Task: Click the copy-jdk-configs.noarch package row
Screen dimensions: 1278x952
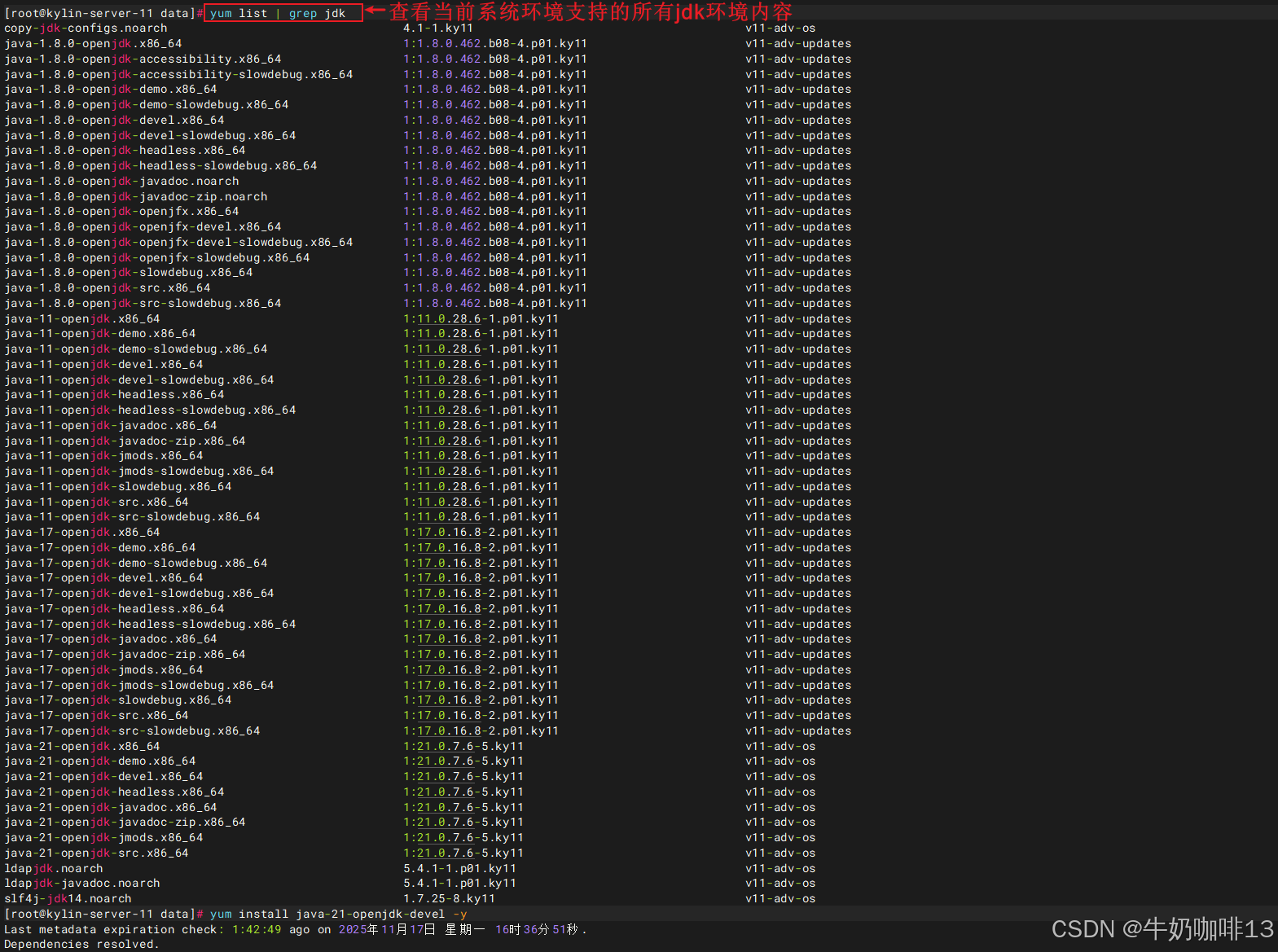Action: click(410, 28)
